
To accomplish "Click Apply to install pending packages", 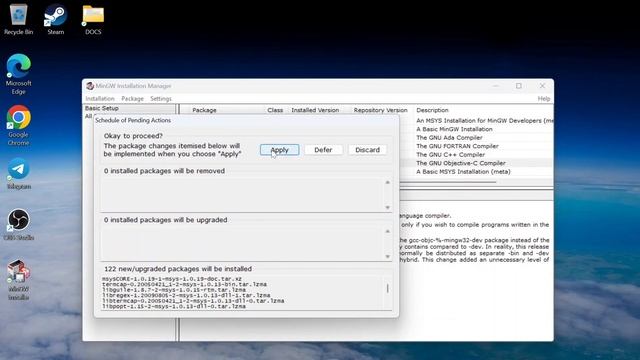I will (x=280, y=150).
